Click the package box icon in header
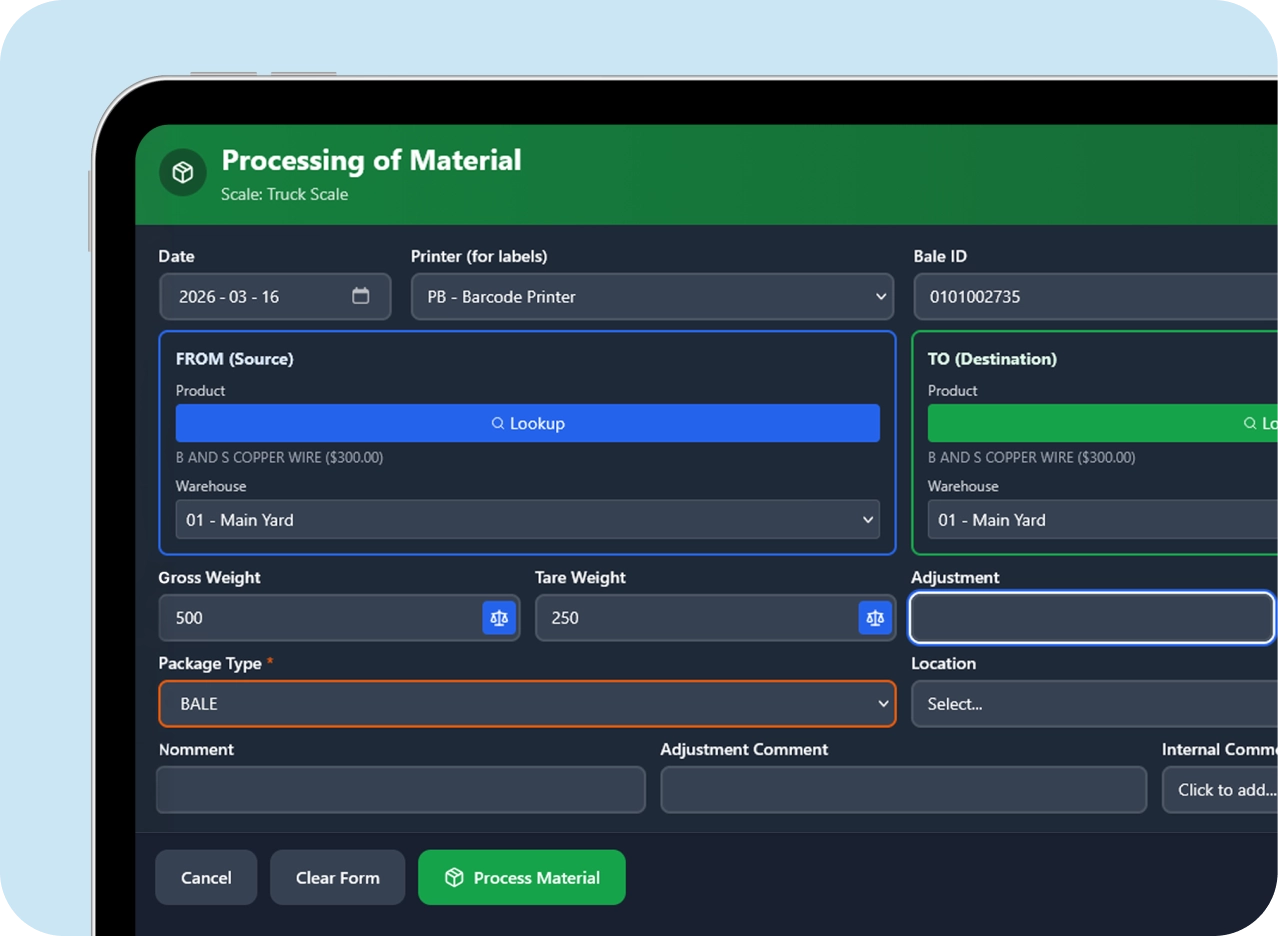The image size is (1278, 936). point(183,173)
